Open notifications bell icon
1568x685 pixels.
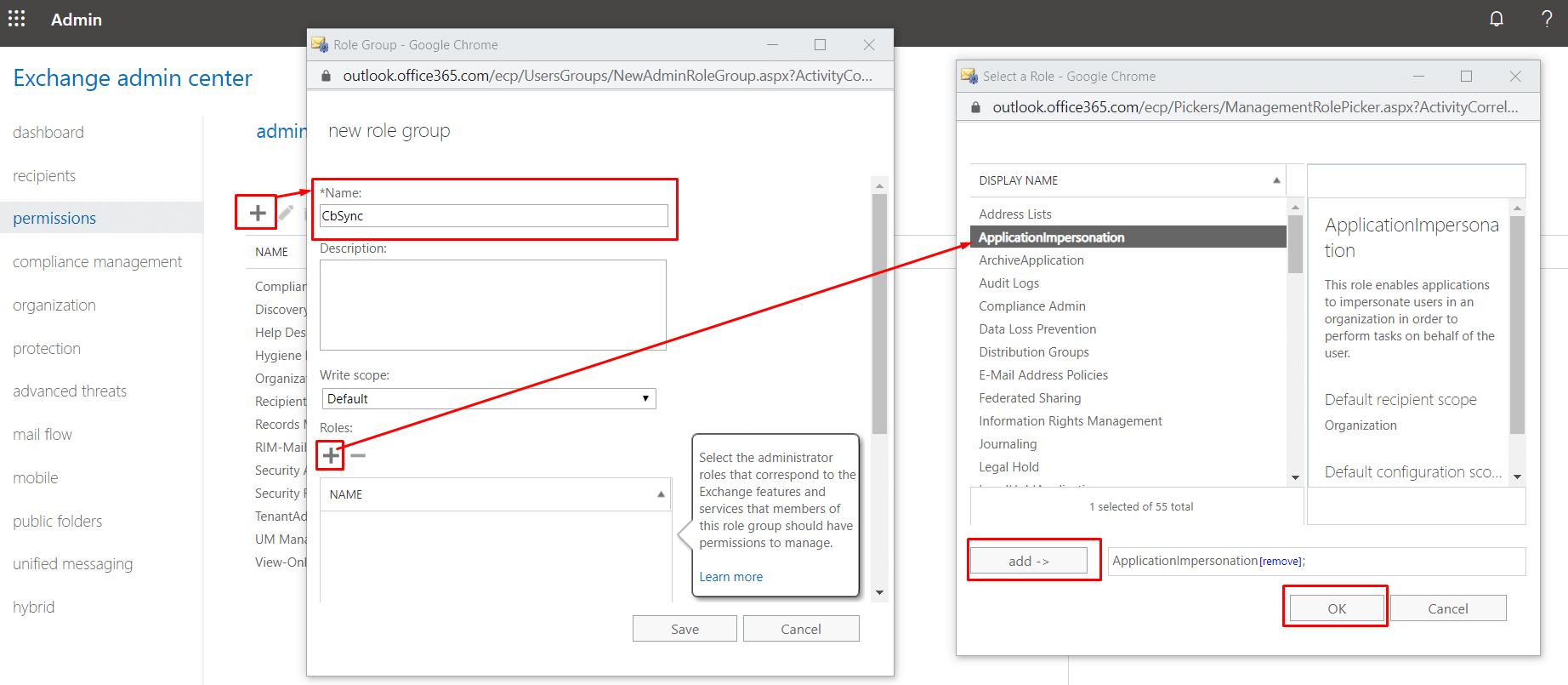[x=1497, y=19]
